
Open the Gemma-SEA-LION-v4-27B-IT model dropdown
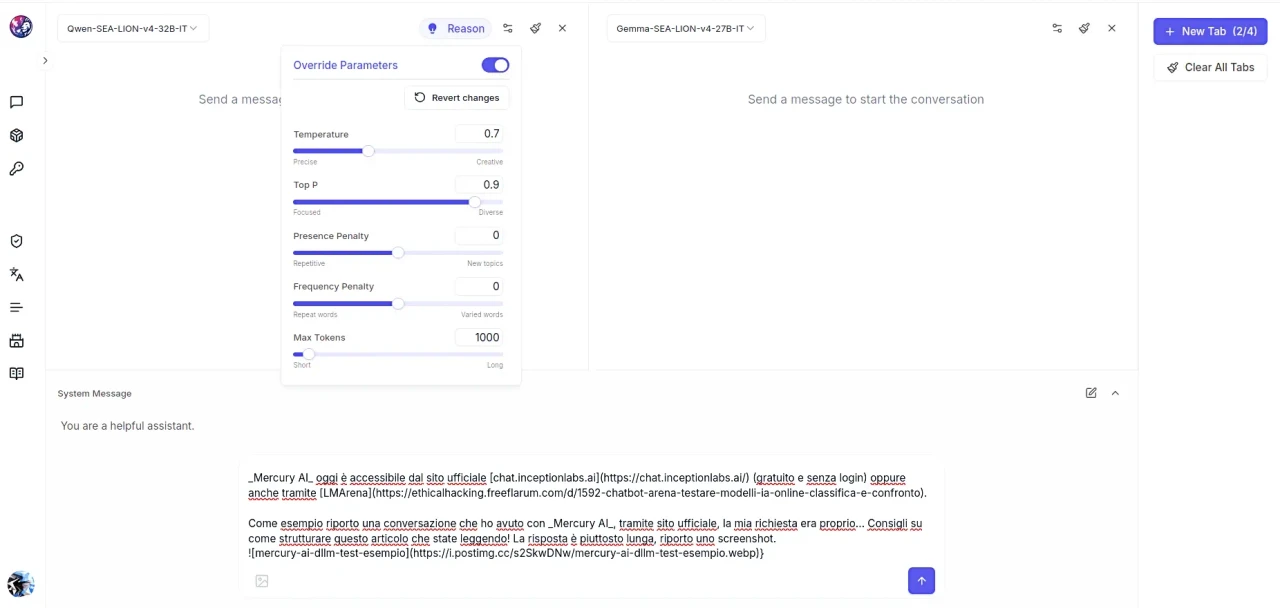point(686,29)
